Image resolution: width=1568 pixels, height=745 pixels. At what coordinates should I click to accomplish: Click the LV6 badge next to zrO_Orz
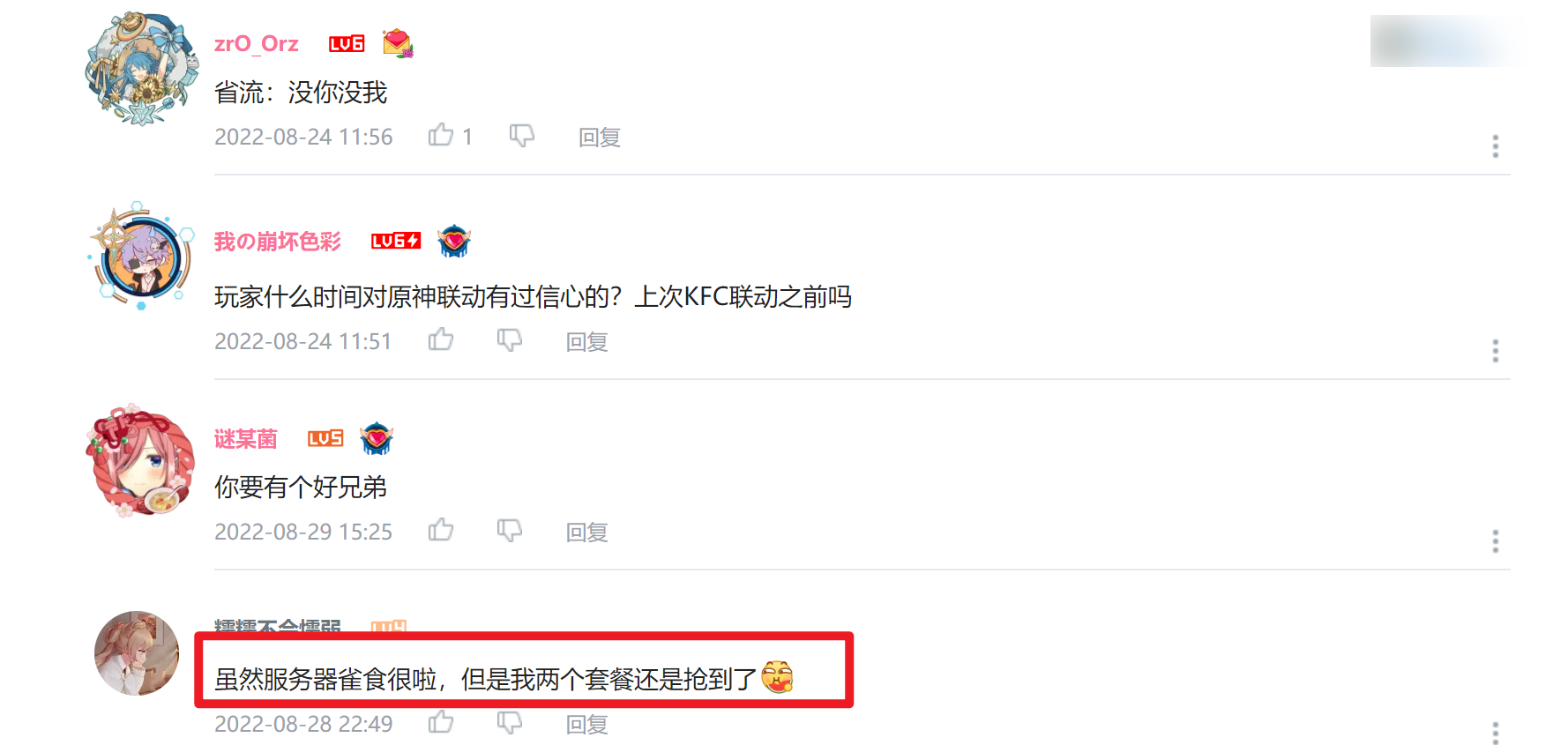[x=347, y=44]
